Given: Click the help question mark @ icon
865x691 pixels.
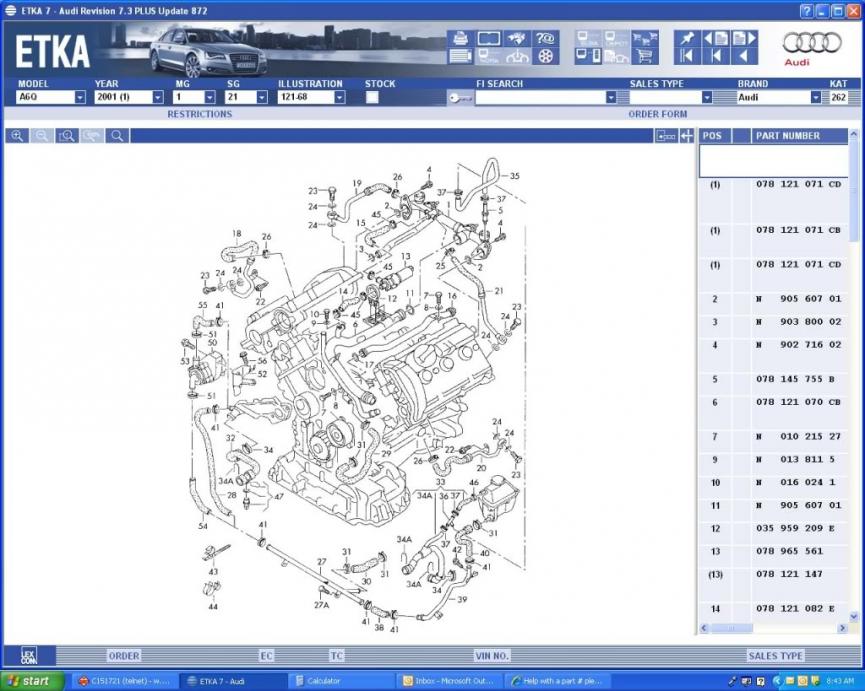Looking at the screenshot, I should click(545, 38).
